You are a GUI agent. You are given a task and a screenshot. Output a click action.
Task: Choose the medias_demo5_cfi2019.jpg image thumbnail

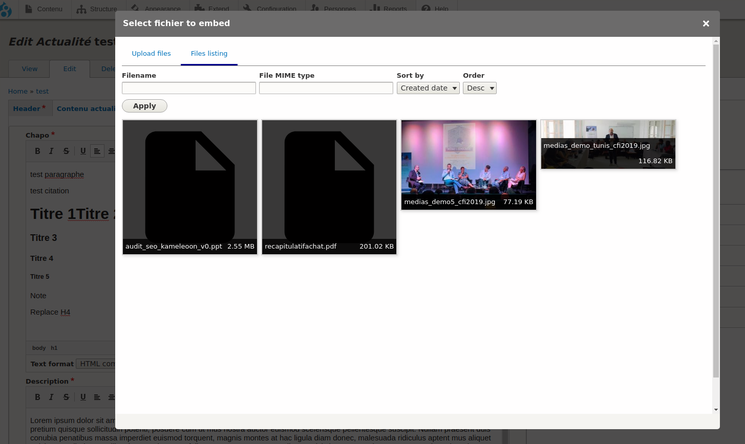point(468,164)
